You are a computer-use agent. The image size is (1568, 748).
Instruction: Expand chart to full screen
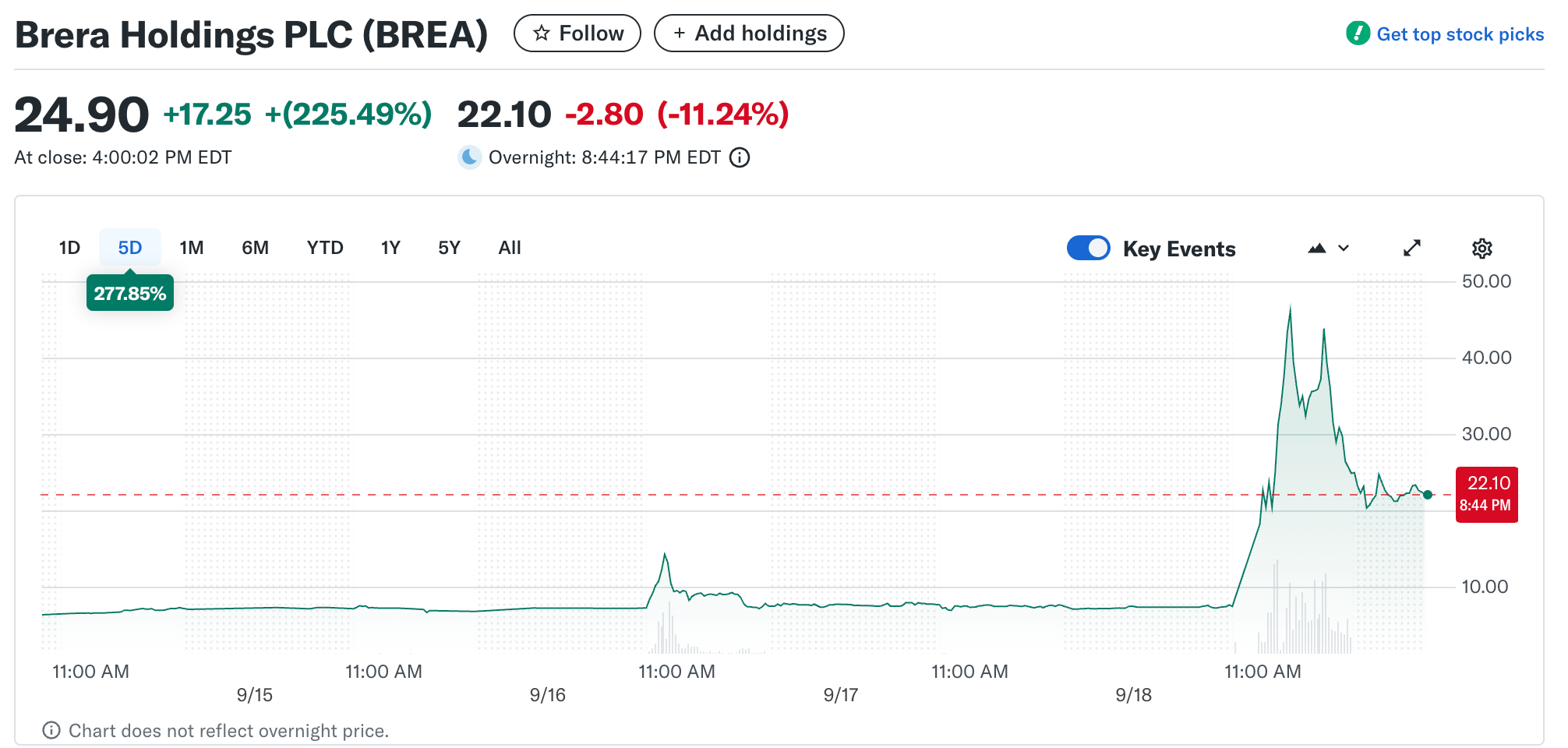tap(1412, 248)
